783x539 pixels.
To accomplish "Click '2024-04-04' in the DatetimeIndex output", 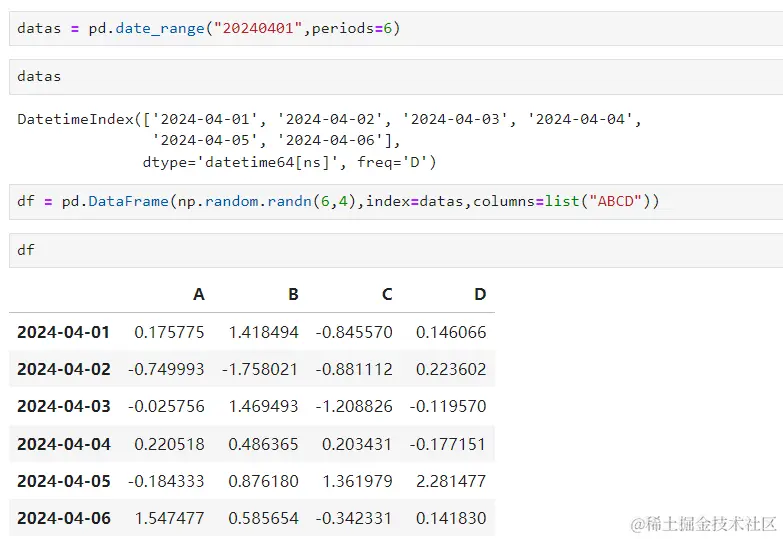I will tap(580, 119).
